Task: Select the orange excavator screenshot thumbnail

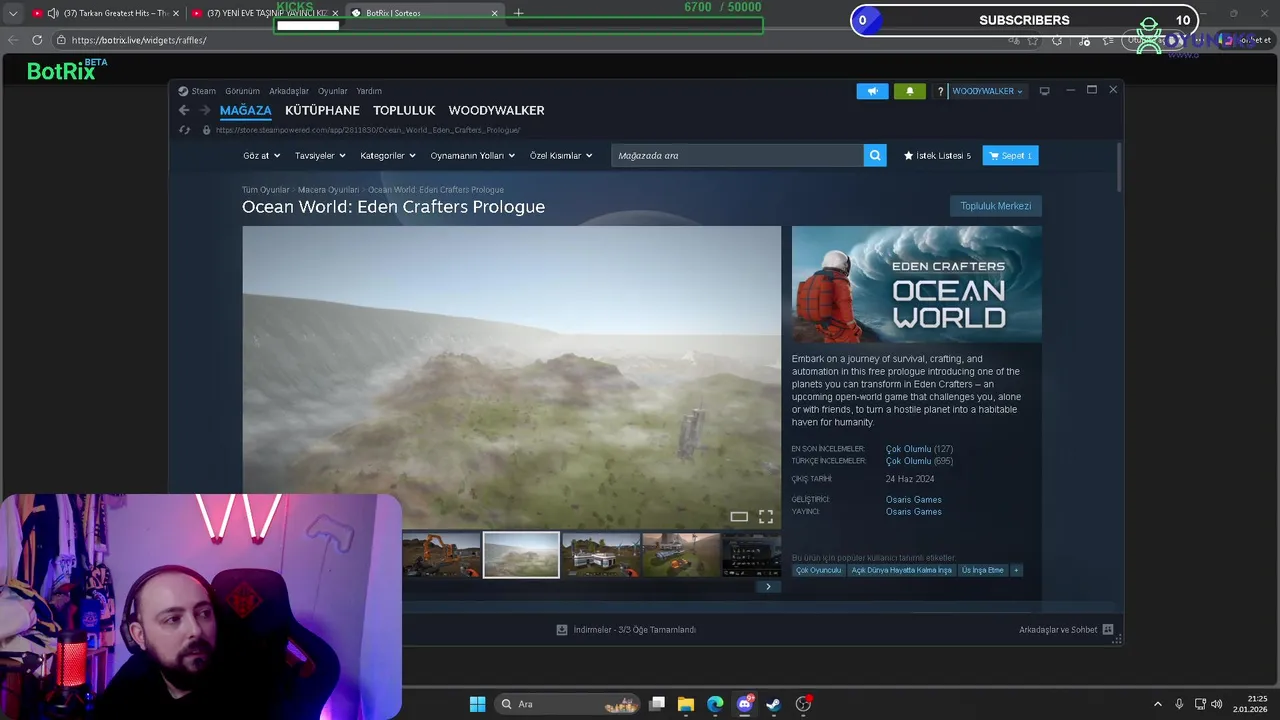Action: [x=441, y=555]
